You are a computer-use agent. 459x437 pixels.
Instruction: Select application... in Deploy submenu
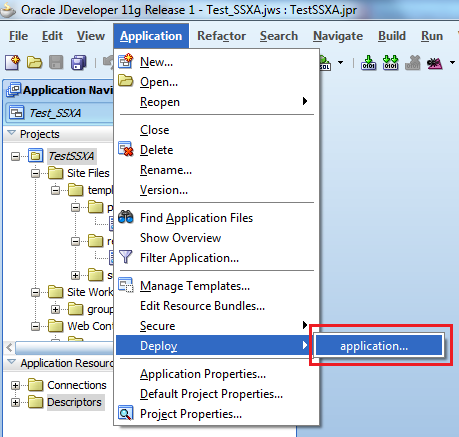point(379,345)
